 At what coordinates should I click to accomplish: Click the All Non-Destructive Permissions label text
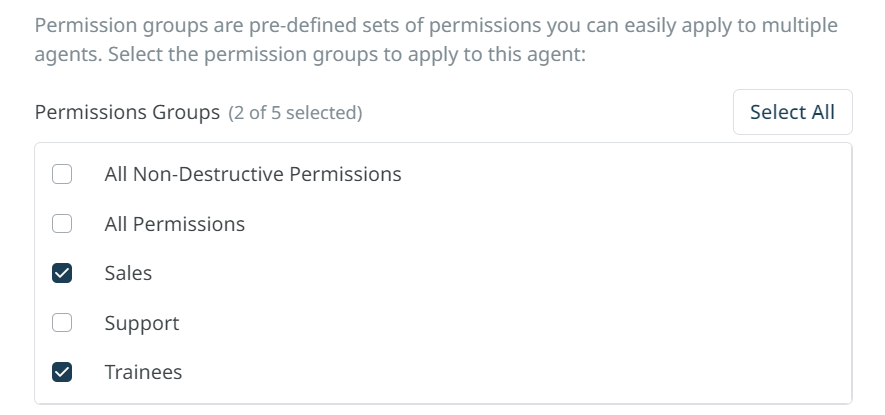(x=252, y=174)
